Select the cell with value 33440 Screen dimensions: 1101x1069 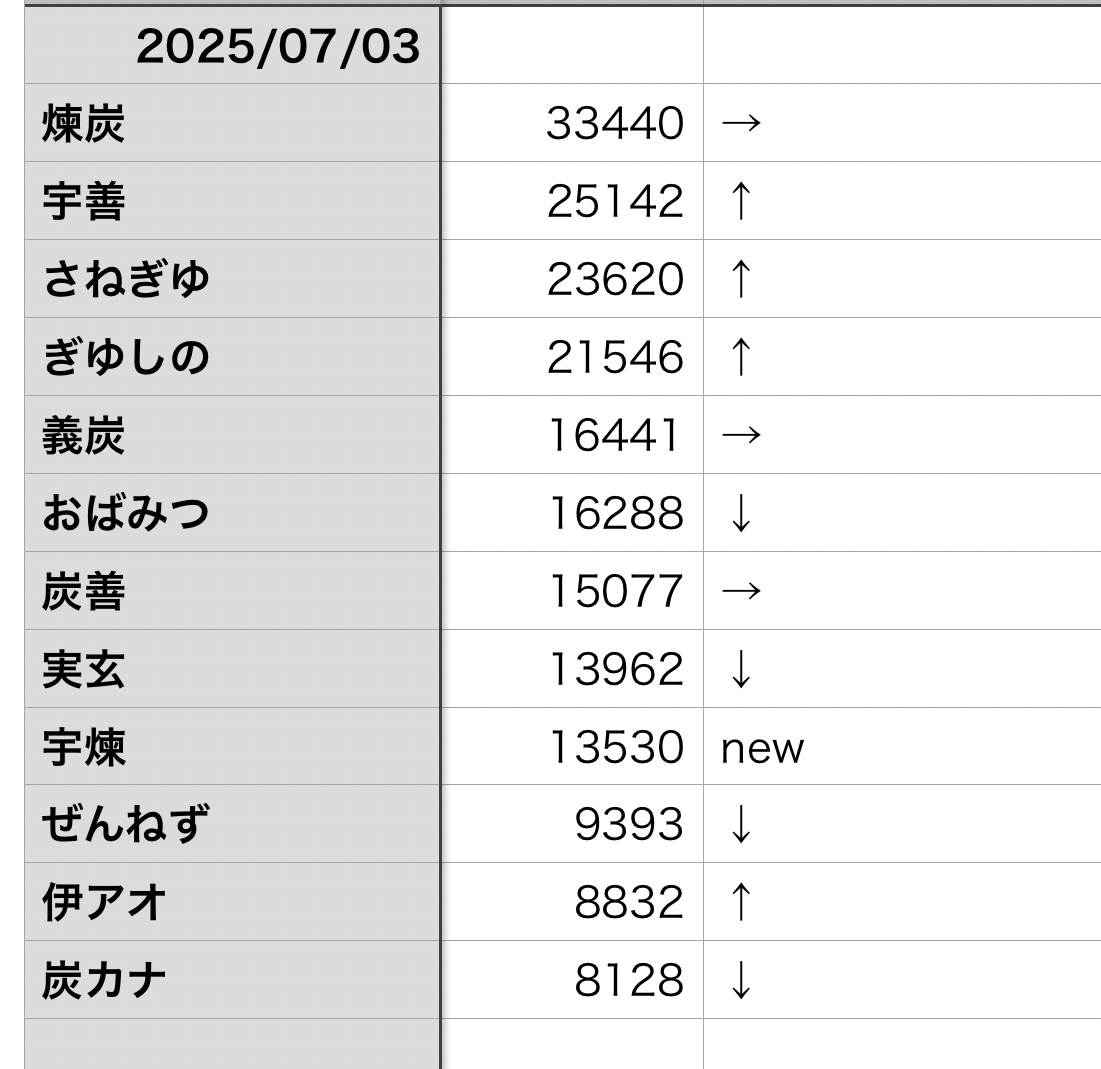click(x=572, y=123)
